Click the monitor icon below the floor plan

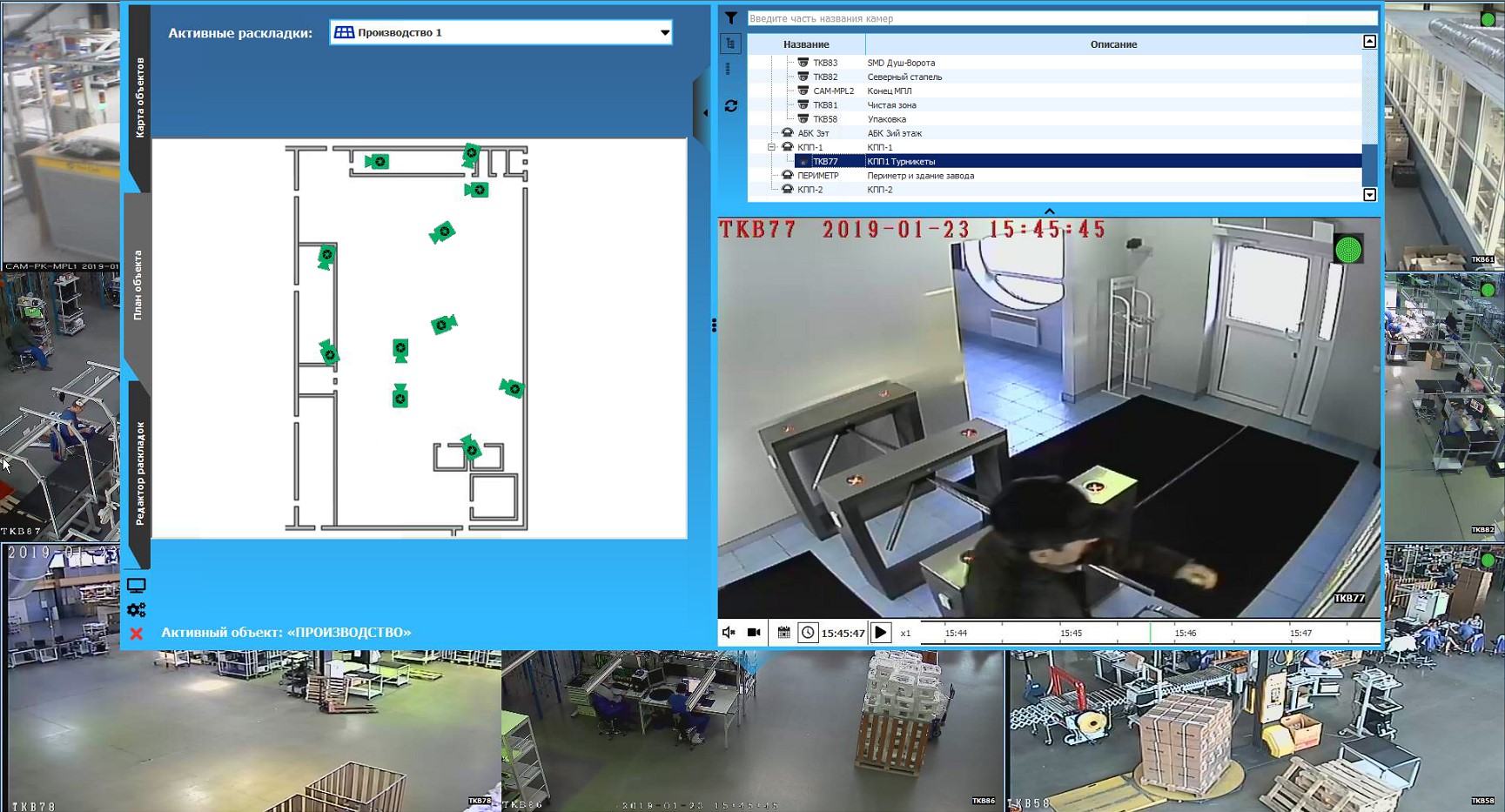click(138, 583)
